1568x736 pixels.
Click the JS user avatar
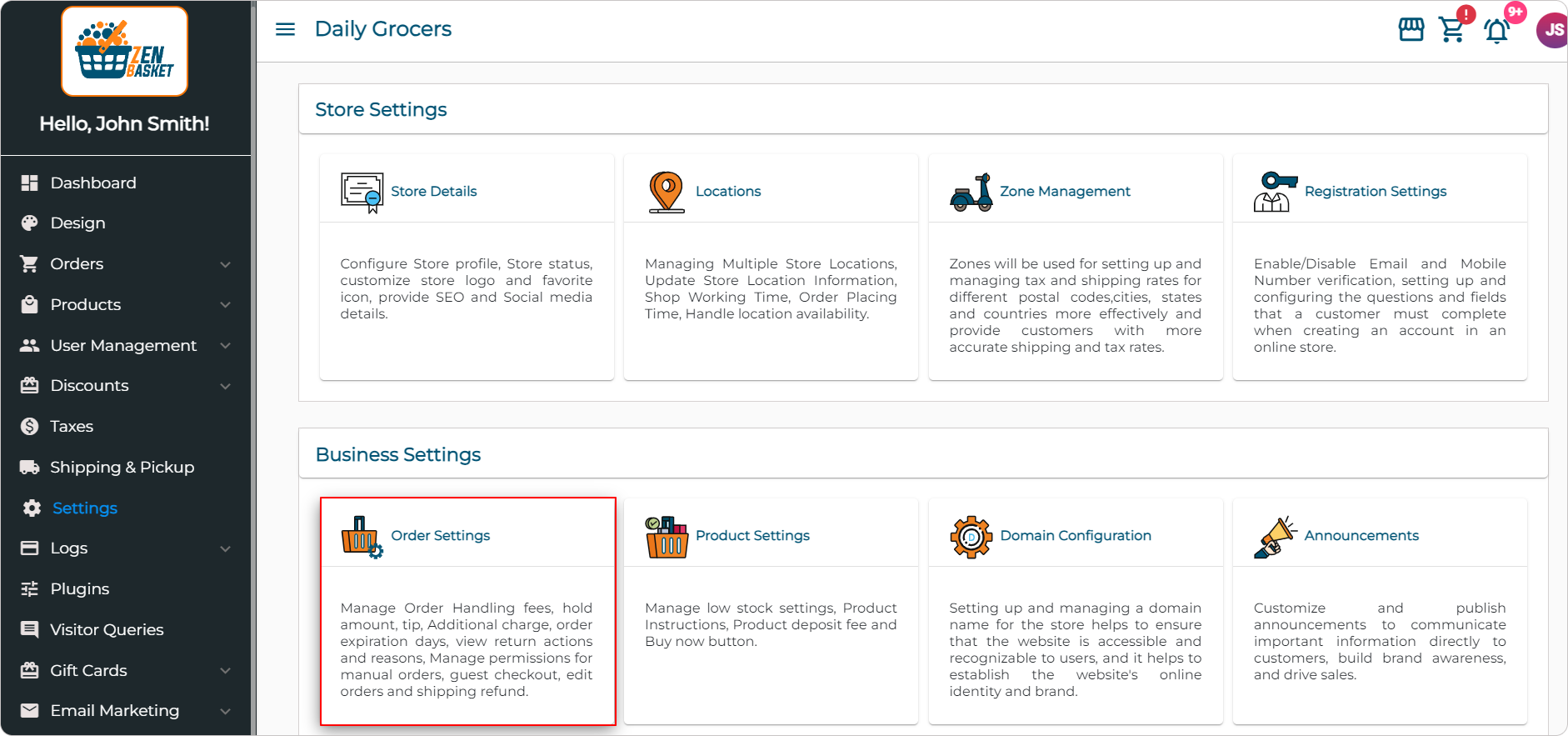[1552, 31]
